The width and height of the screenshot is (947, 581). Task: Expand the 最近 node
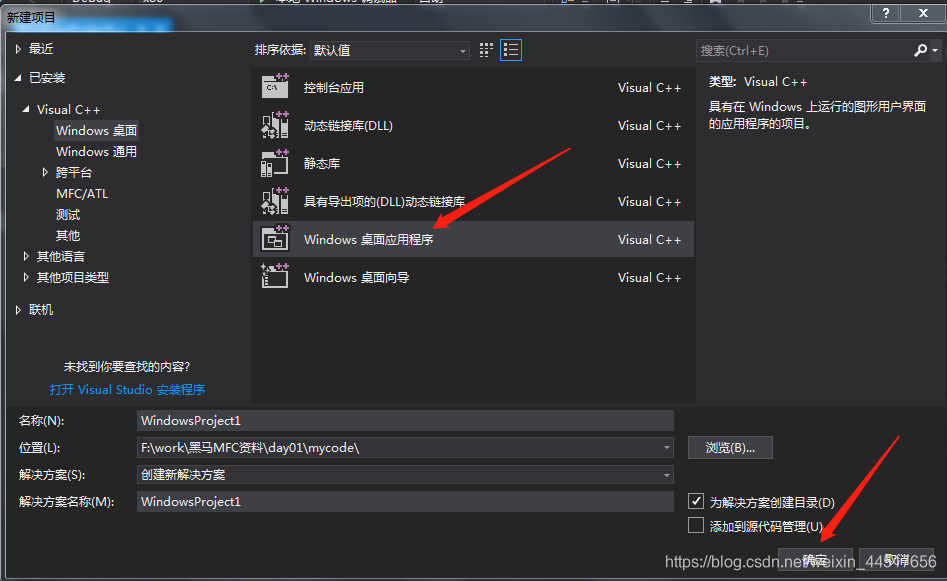tap(18, 49)
